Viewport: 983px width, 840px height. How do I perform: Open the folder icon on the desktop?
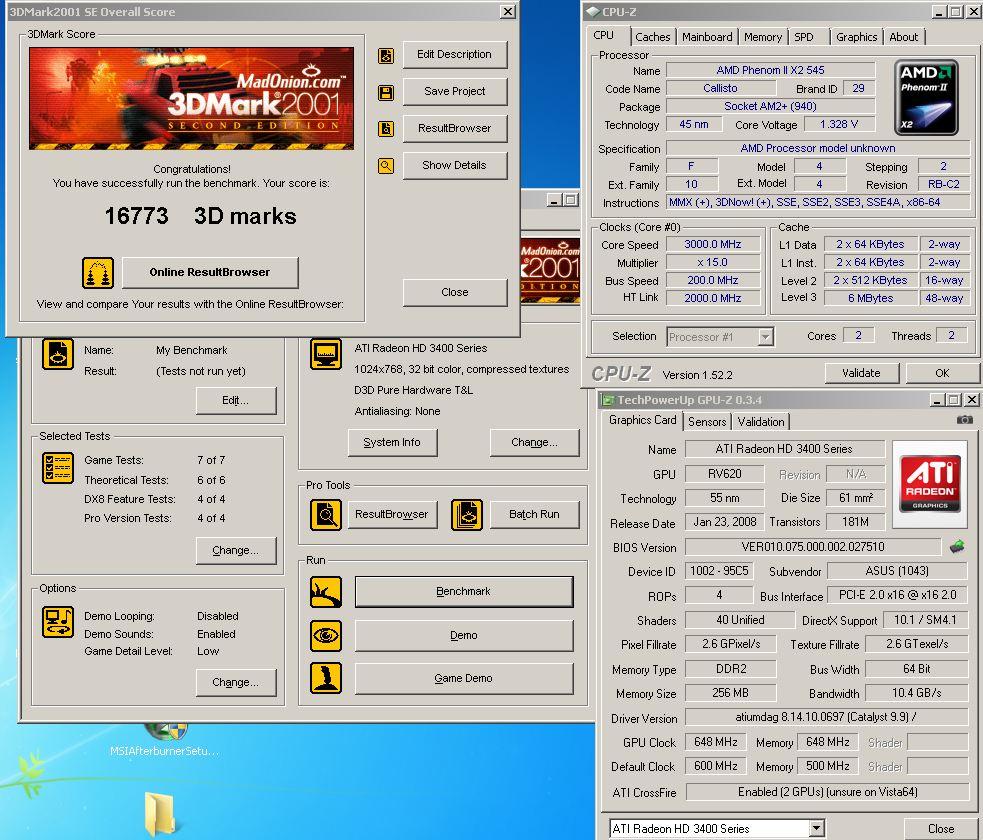160,814
